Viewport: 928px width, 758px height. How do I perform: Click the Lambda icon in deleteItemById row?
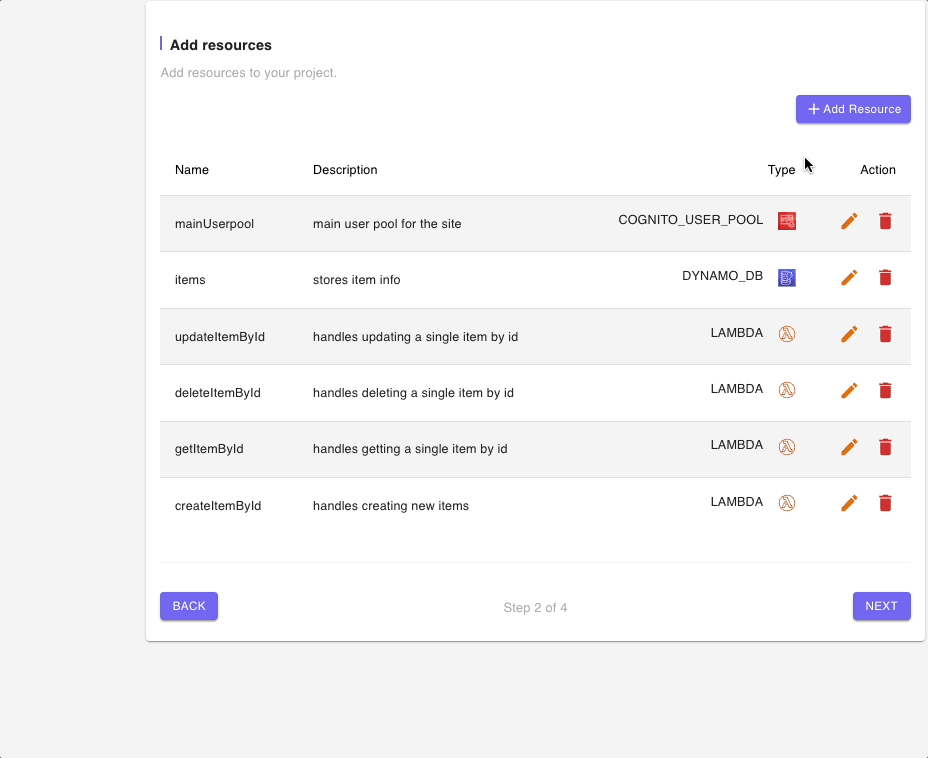coord(787,390)
